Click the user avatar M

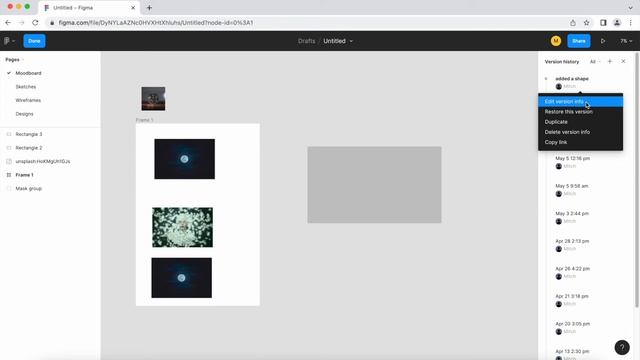(556, 41)
